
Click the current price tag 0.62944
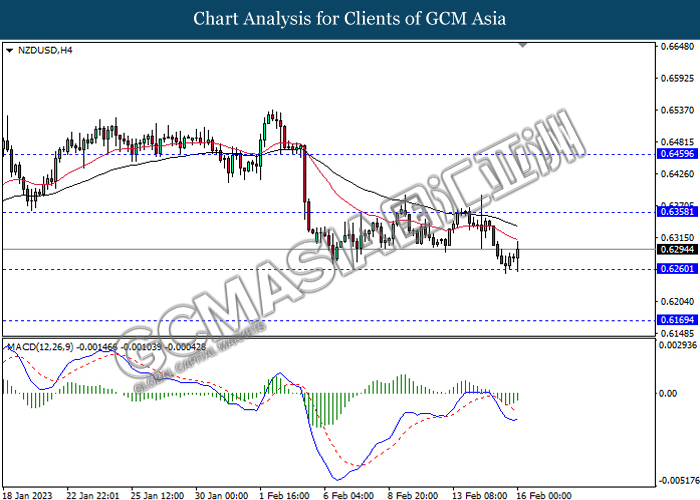tap(677, 250)
